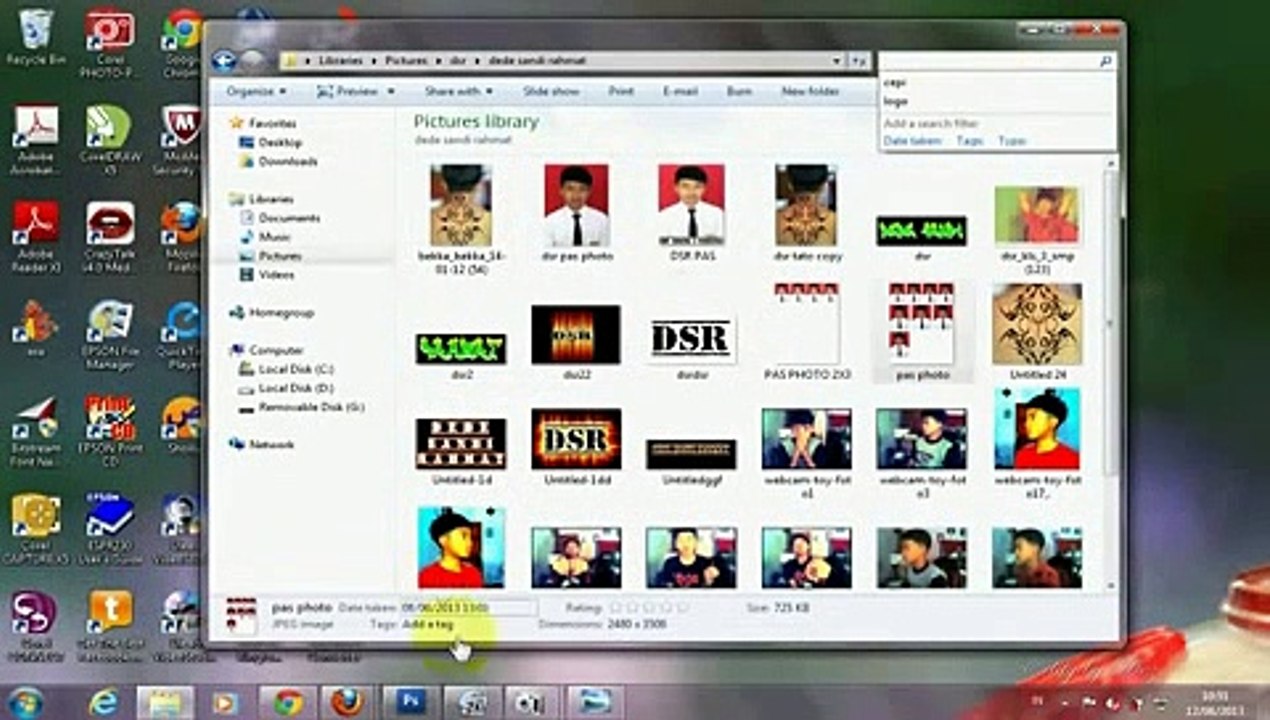Select Homegroup in navigation pane
The height and width of the screenshot is (720, 1270).
[272, 313]
